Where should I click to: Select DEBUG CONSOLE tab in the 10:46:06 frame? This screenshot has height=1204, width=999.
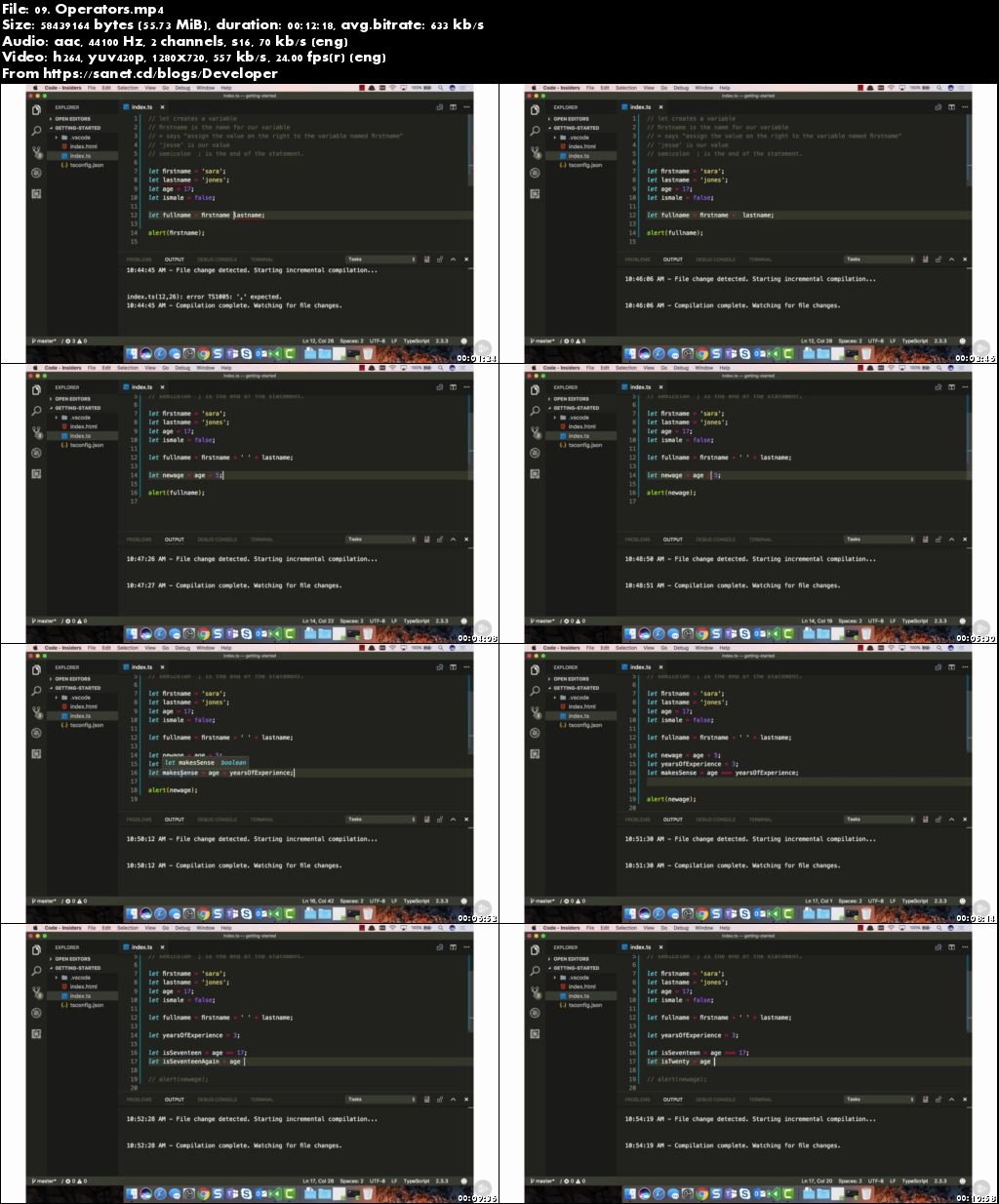click(715, 259)
